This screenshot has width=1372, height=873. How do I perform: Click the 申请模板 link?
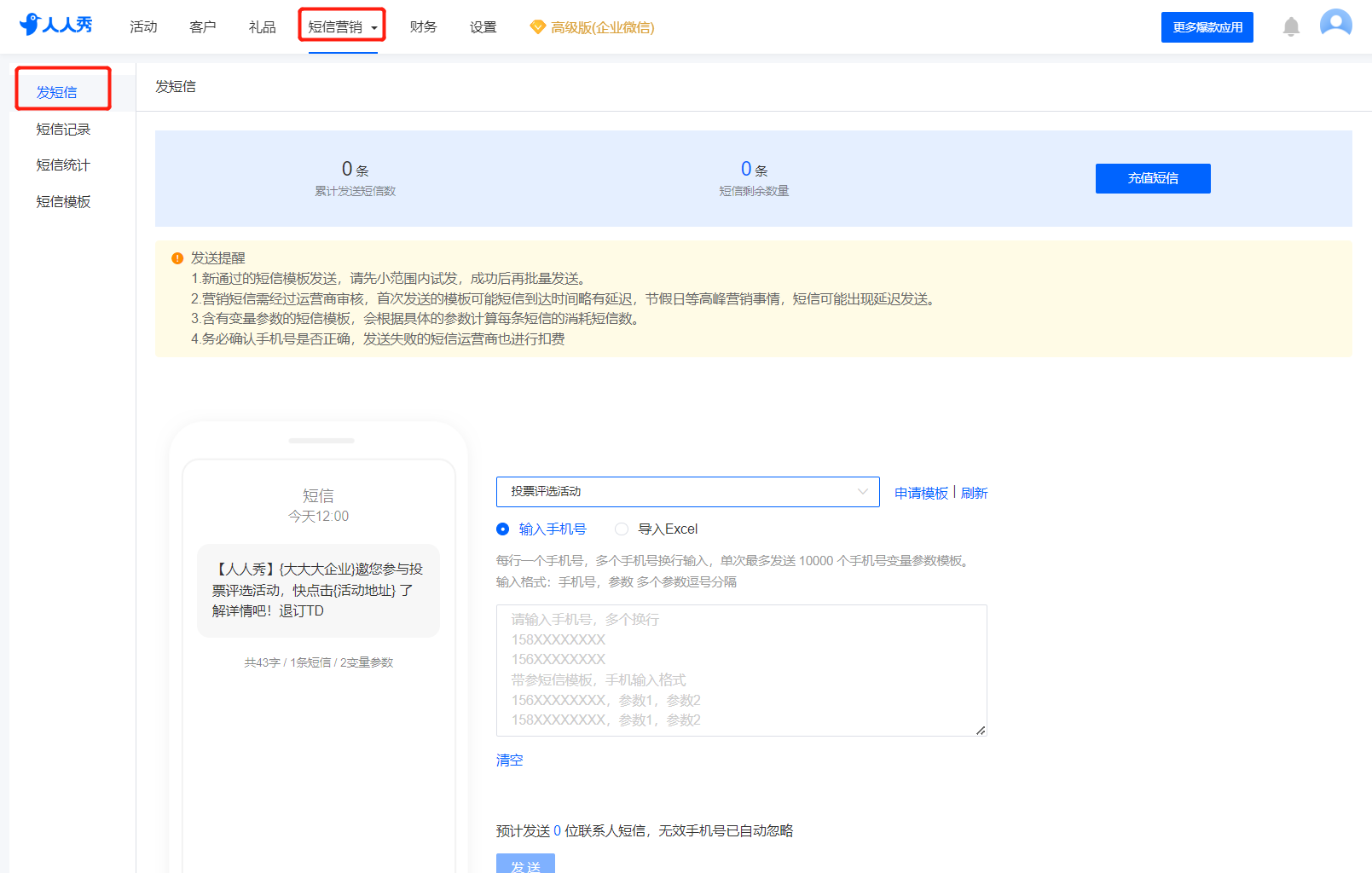921,493
